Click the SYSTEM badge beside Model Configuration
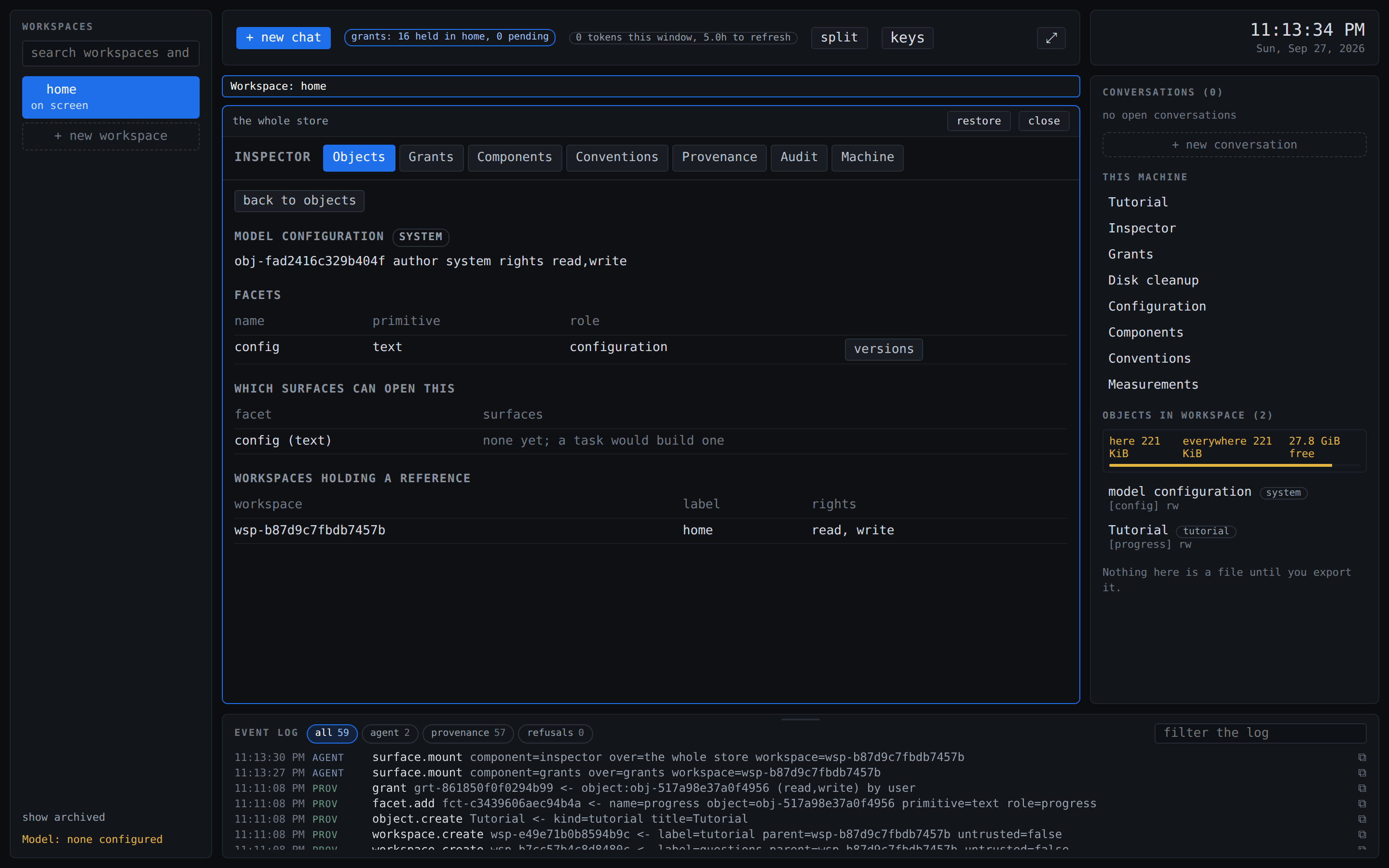Viewport: 1389px width, 868px height. (x=420, y=237)
